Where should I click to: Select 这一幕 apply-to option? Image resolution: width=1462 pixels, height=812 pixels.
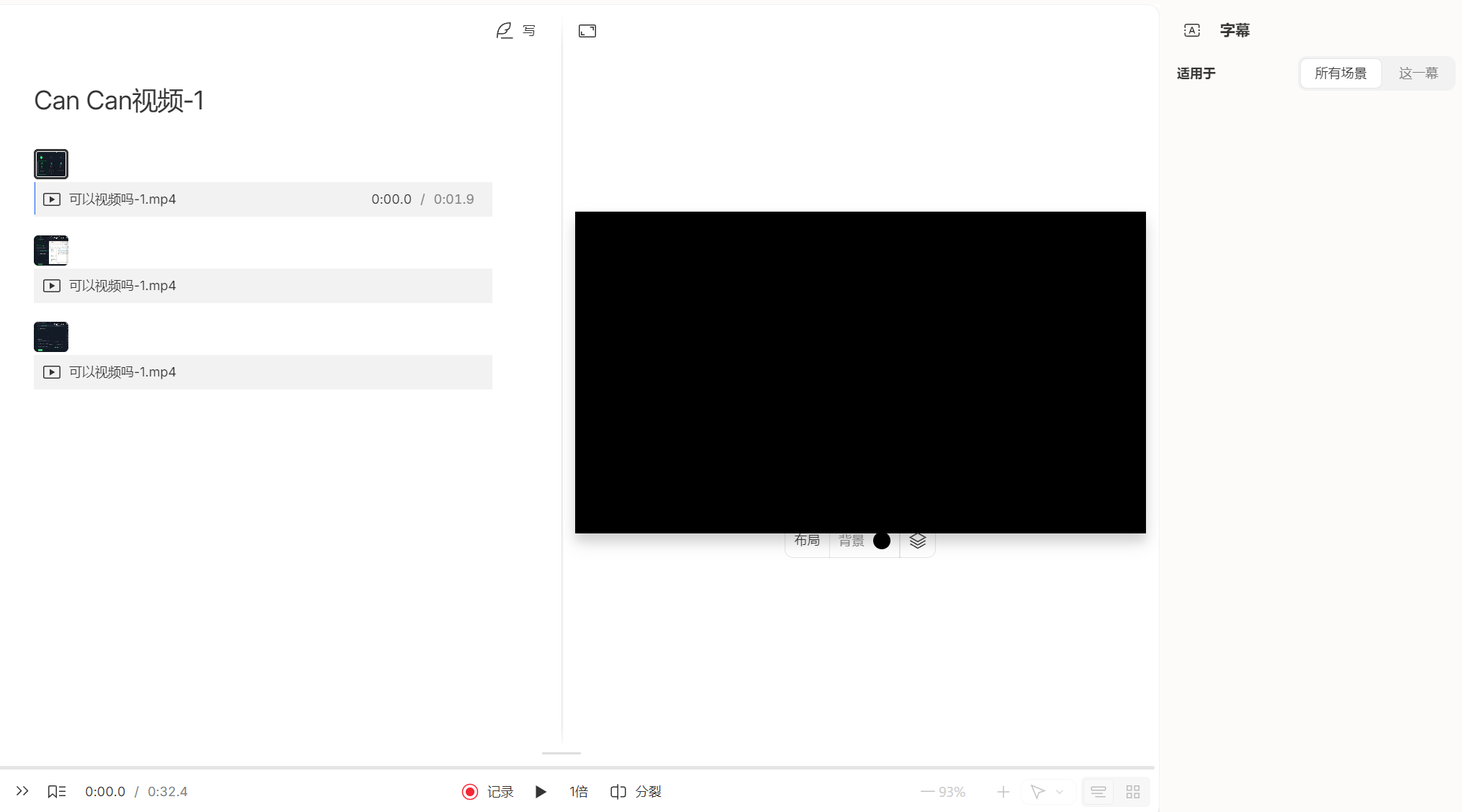(x=1418, y=73)
